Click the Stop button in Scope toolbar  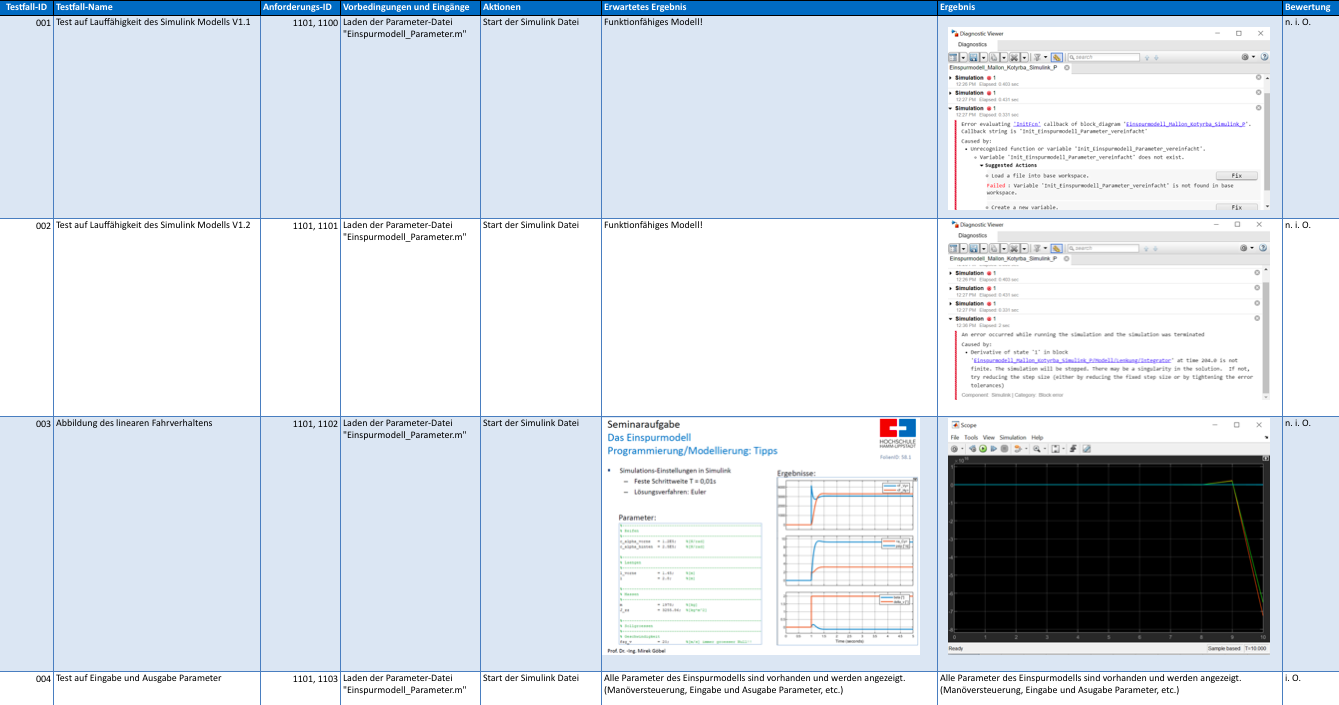click(1004, 449)
